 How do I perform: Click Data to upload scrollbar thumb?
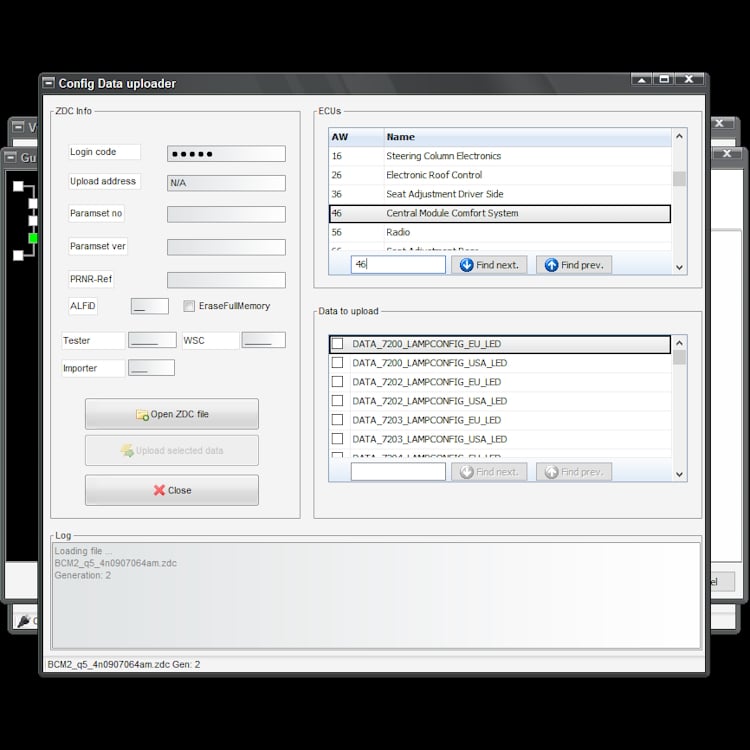click(679, 357)
